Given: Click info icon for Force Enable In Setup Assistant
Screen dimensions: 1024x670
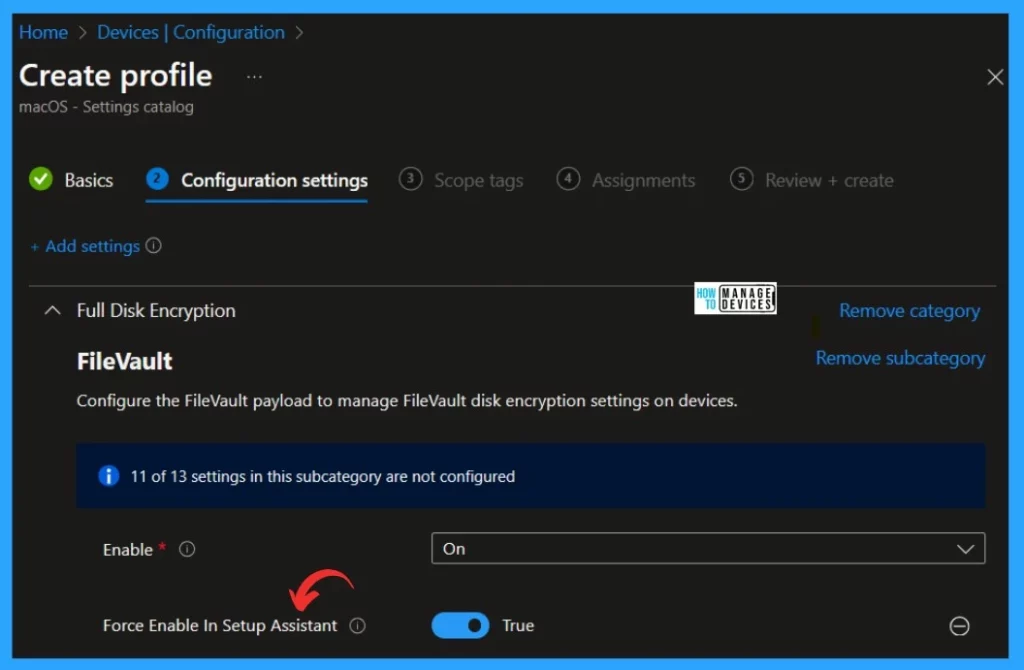Looking at the screenshot, I should [357, 626].
